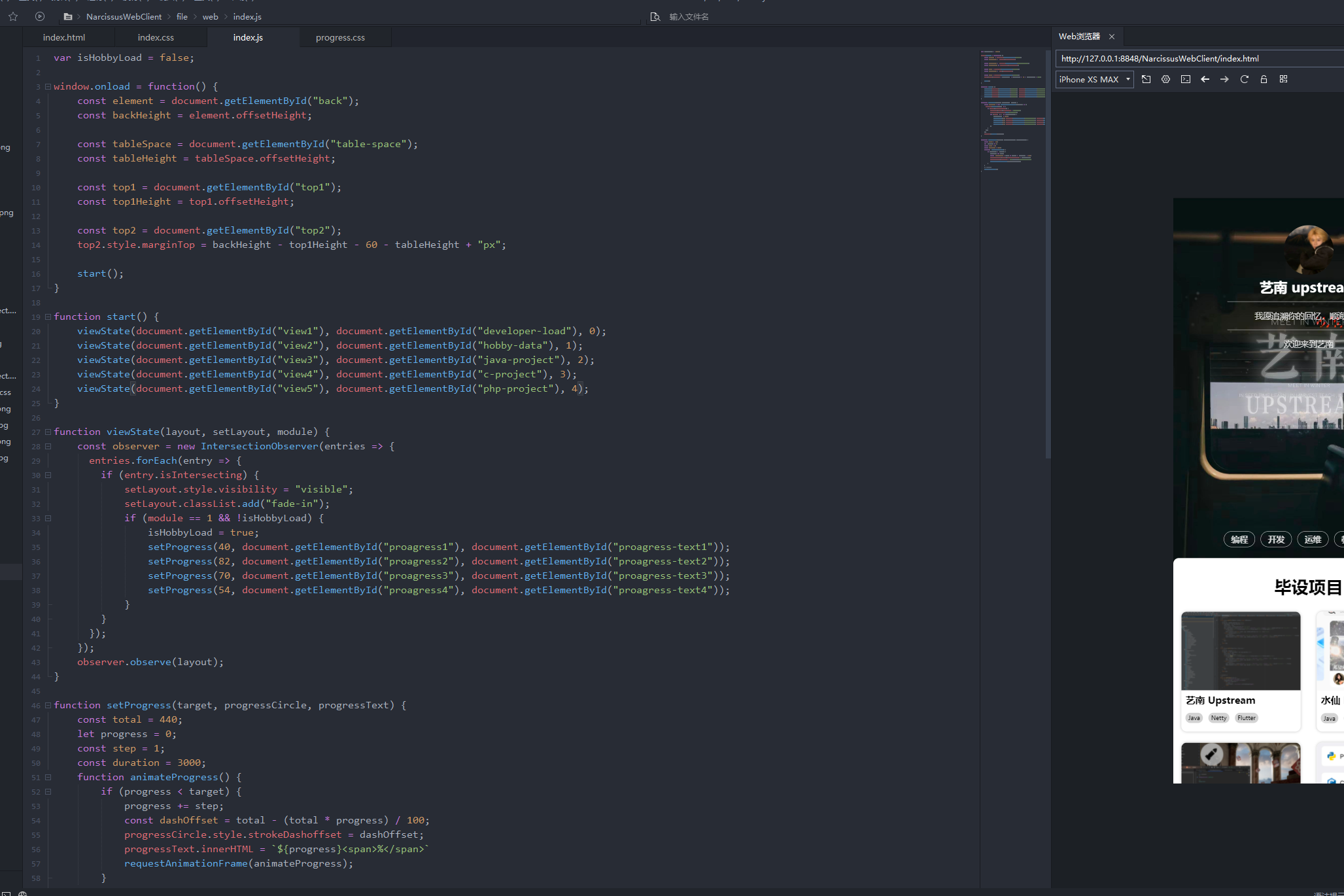Image resolution: width=1344 pixels, height=896 pixels.
Task: Click the 'var isHobbyLoad = false;' line
Action: pos(124,58)
